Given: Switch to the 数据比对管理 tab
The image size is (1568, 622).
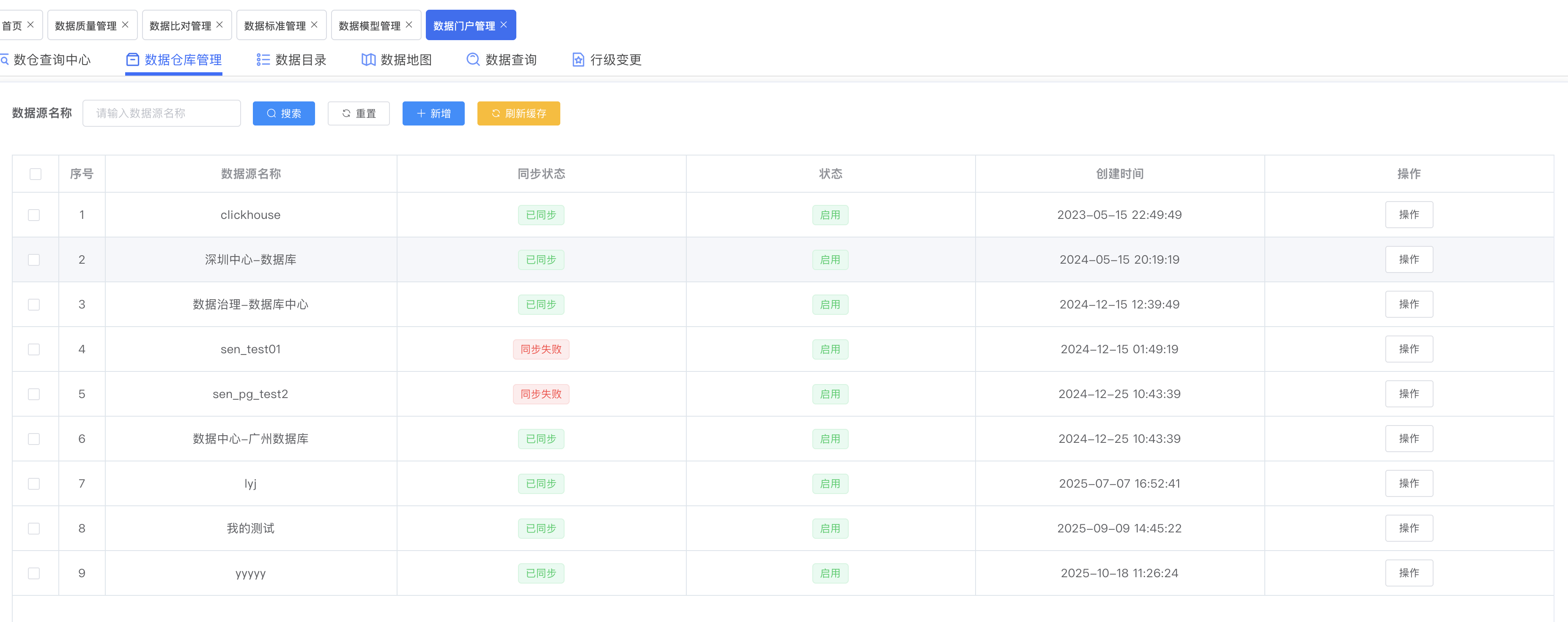Looking at the screenshot, I should [x=180, y=25].
